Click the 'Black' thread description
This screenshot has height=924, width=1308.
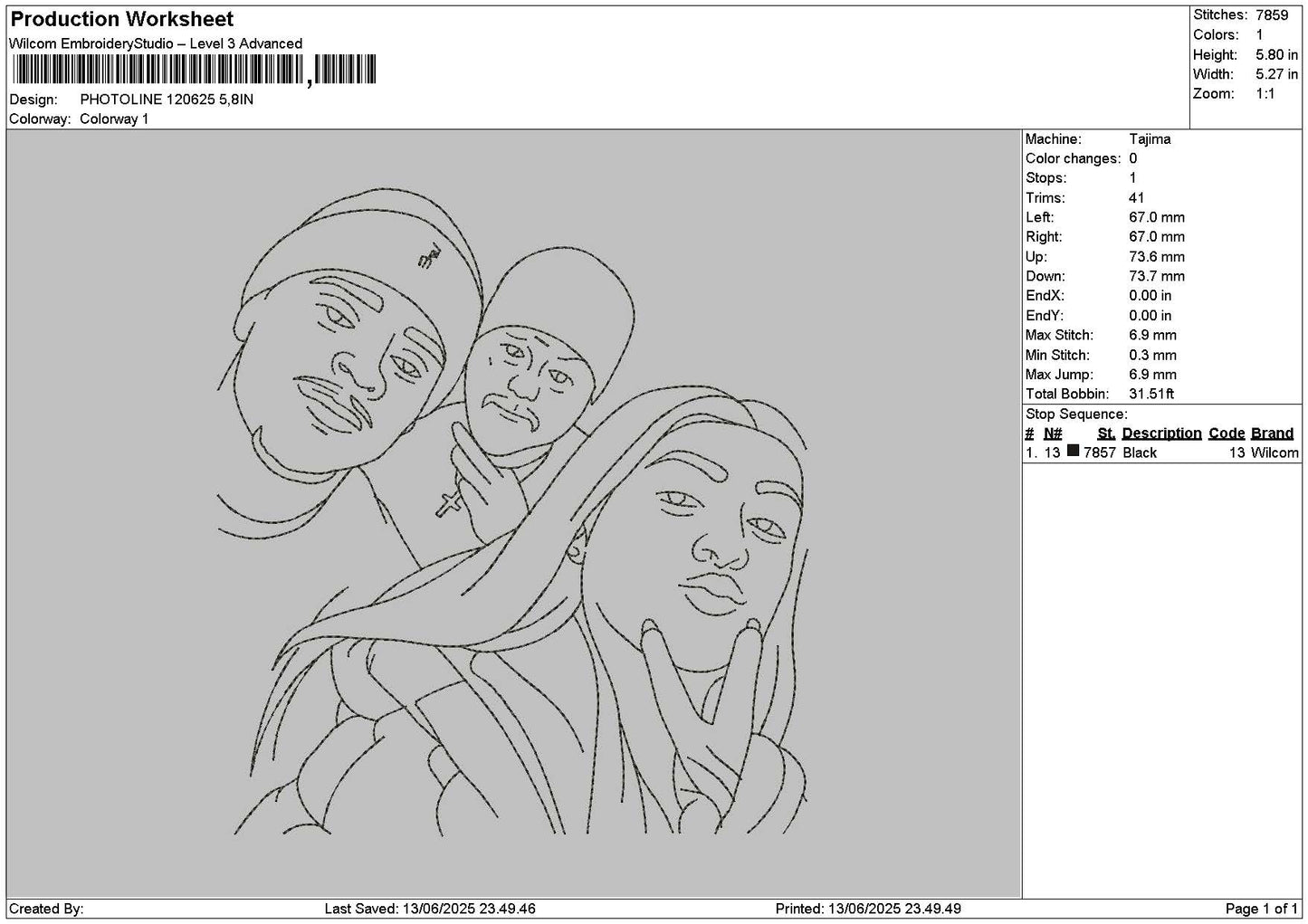(1140, 452)
